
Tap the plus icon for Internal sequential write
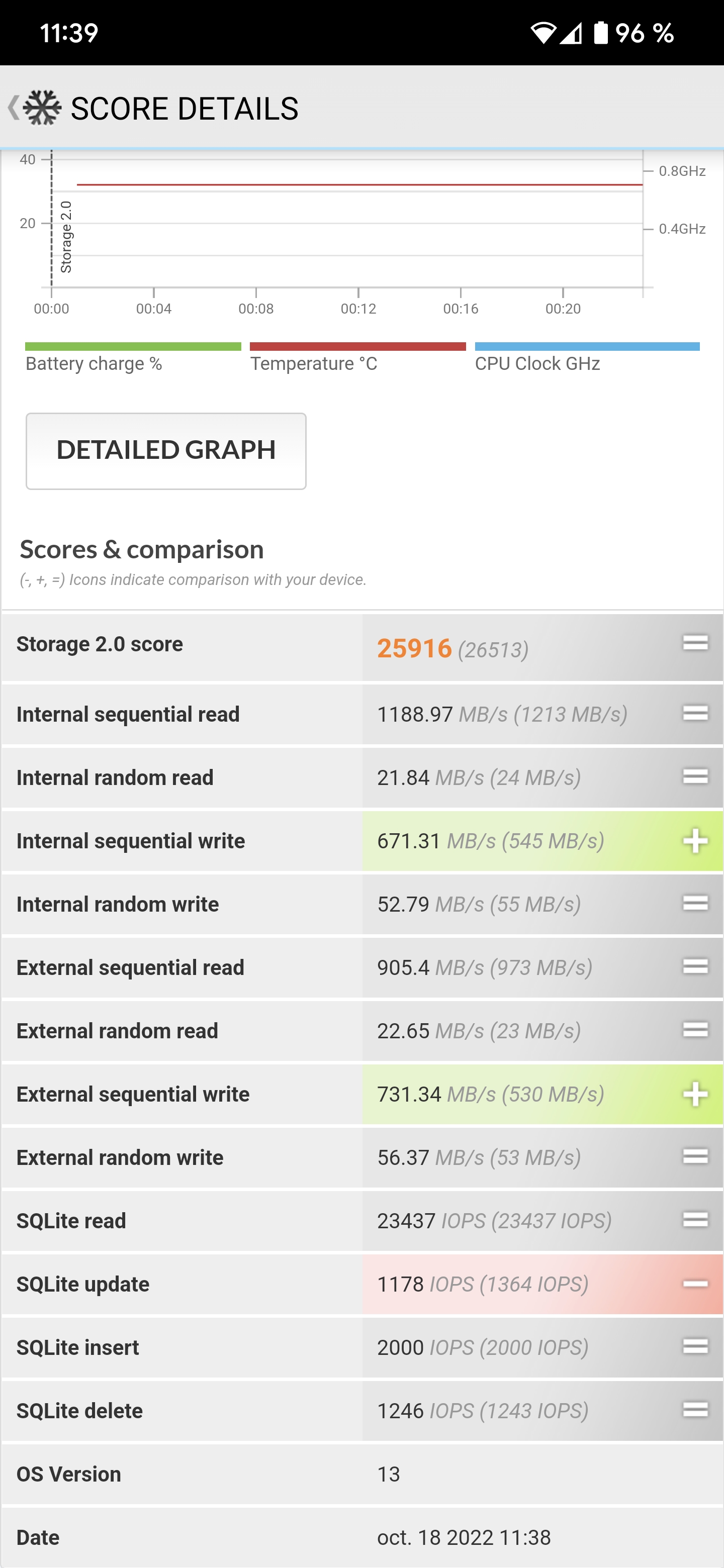[x=695, y=841]
